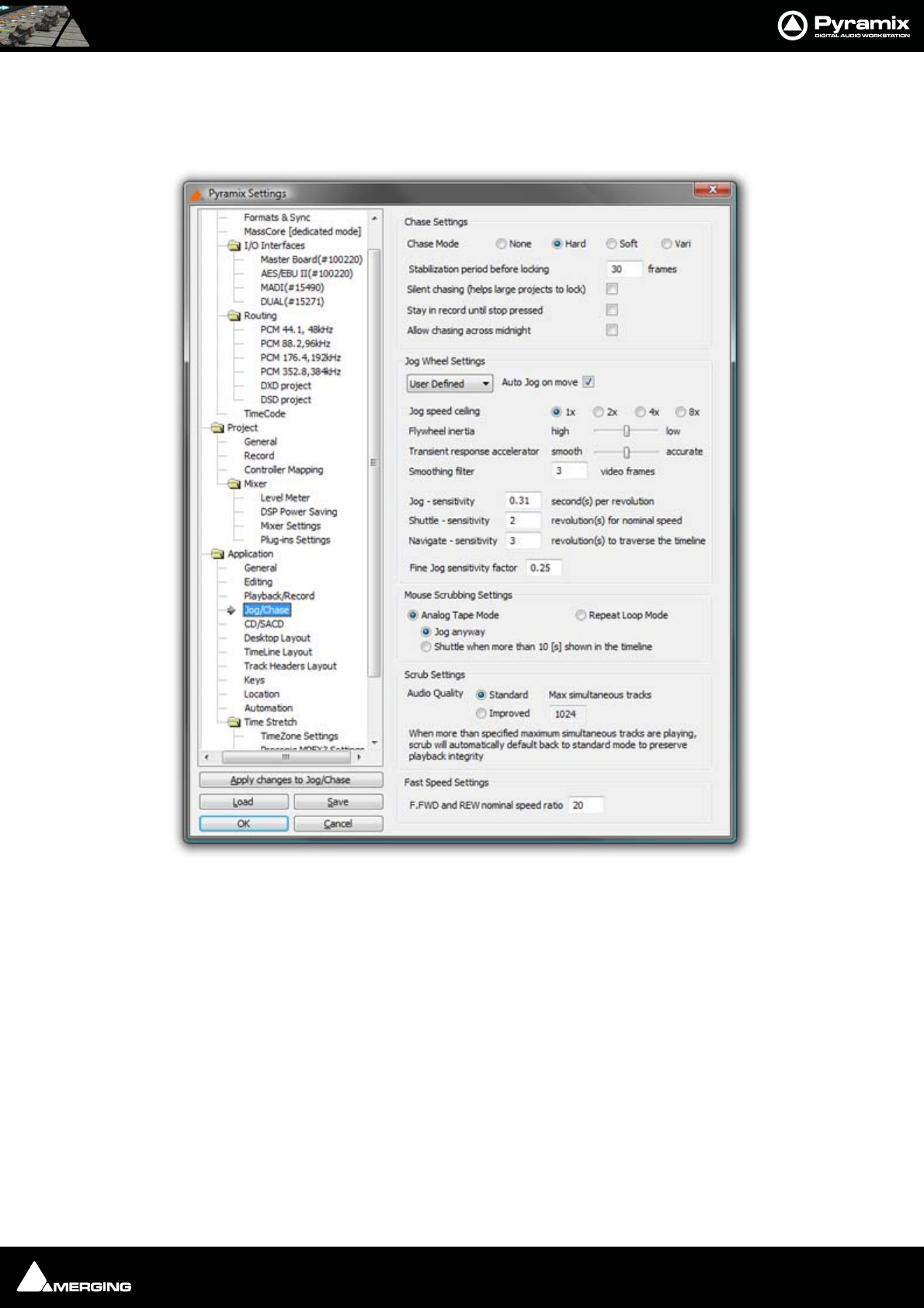
Task: Select TimeZone Settings tree item
Action: pyautogui.click(x=300, y=736)
